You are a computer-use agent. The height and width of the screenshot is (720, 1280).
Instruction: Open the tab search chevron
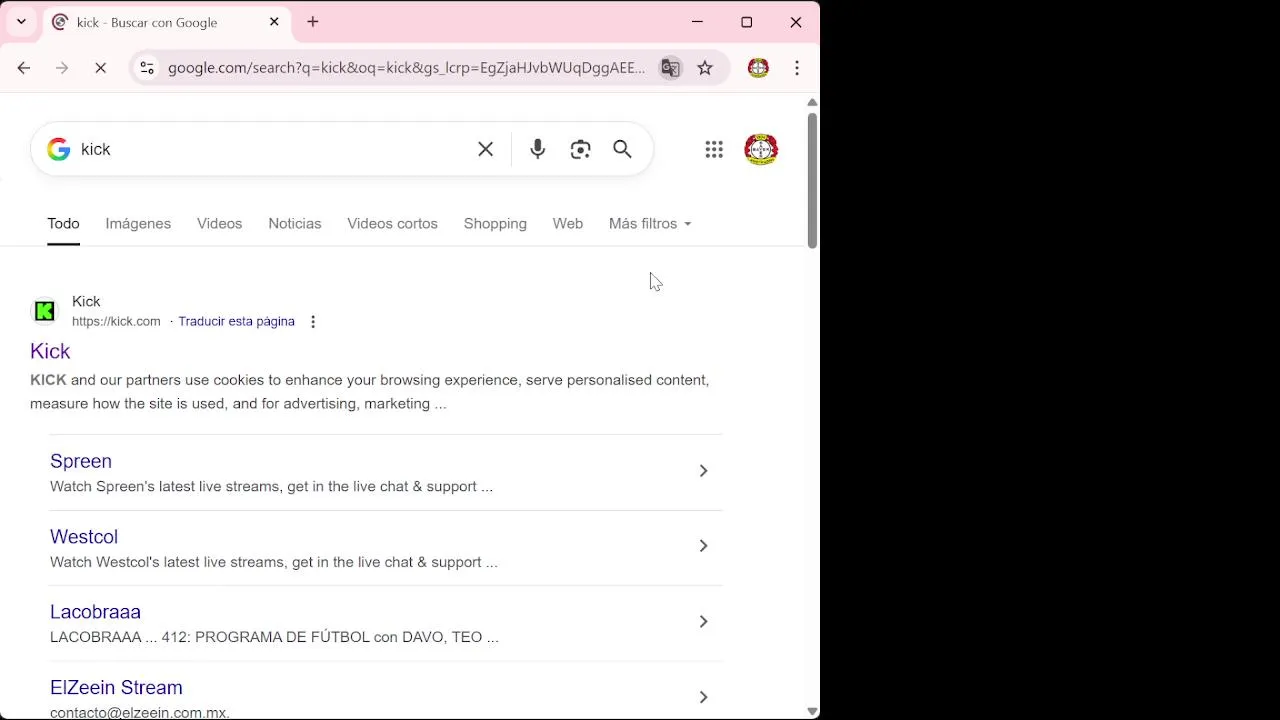coord(21,22)
